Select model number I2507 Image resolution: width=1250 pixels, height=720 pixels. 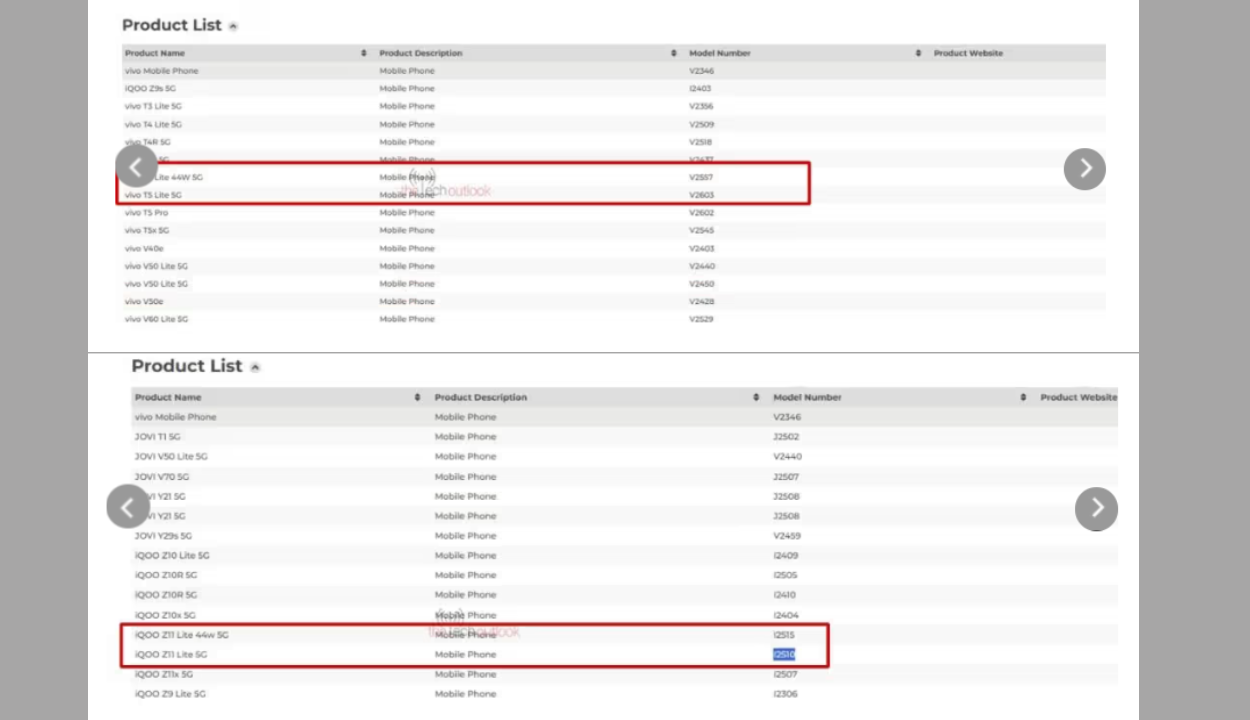[785, 675]
